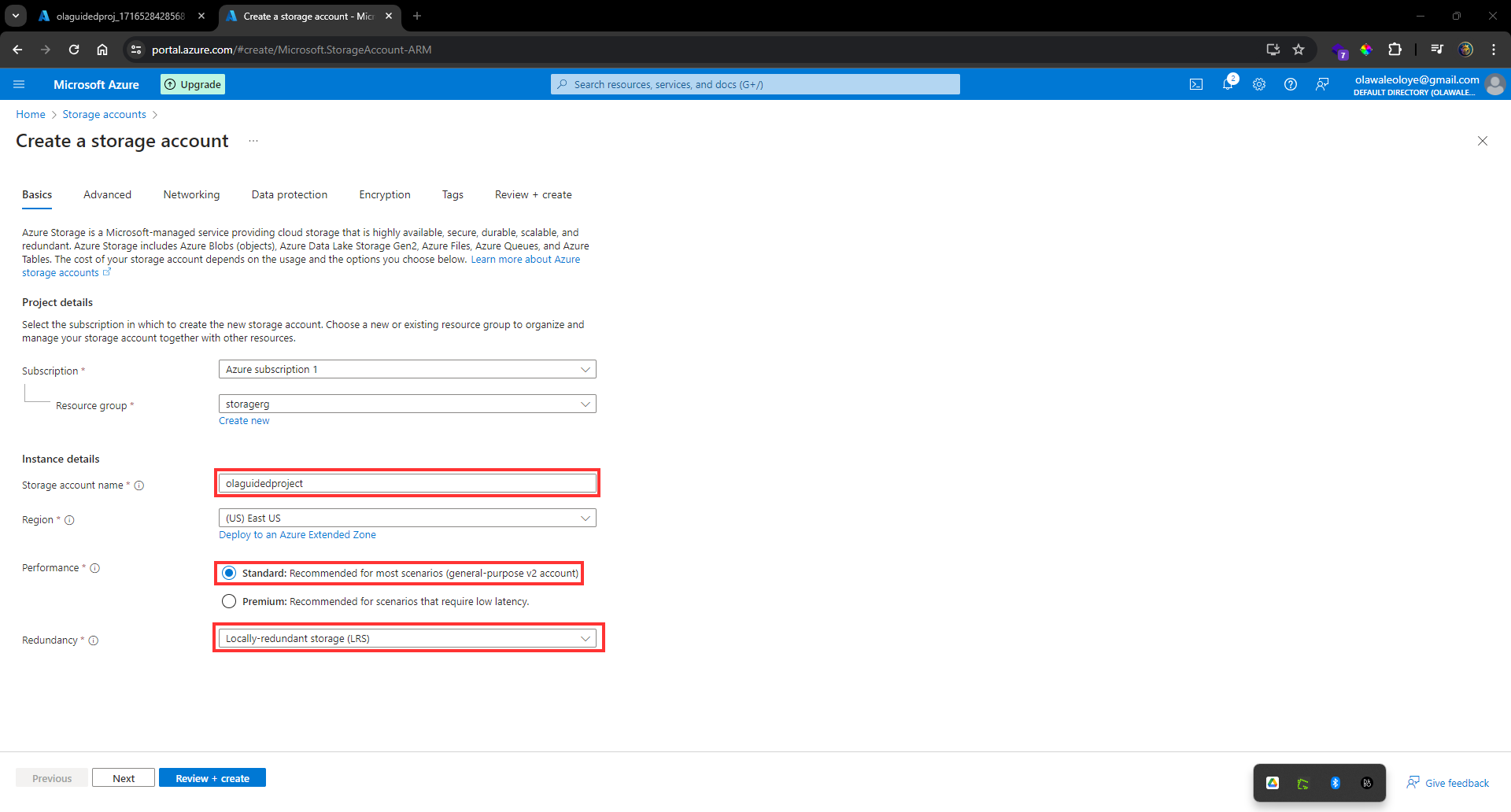Click the info icon beside Region

(x=69, y=520)
